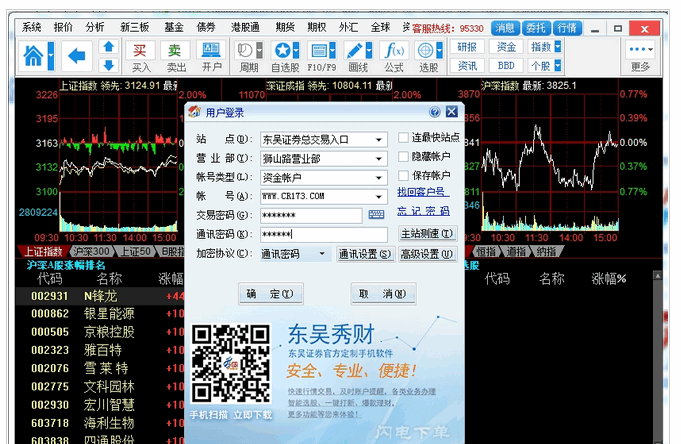Open the F10/F9 info icon
This screenshot has height=444, width=681.
[x=318, y=51]
